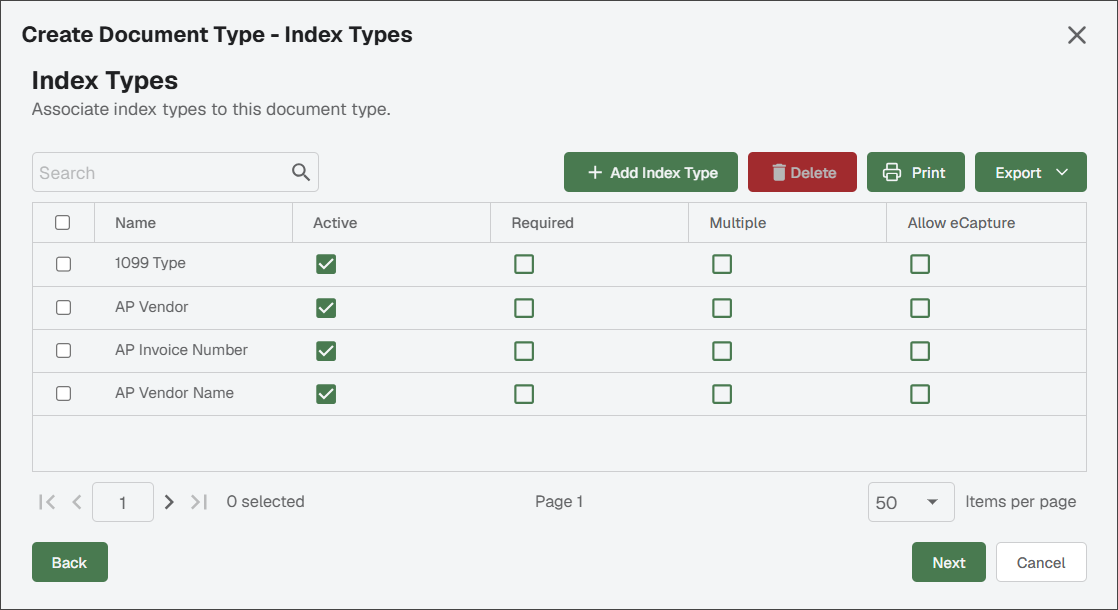Select the AP Vendor row checkbox
Viewport: 1118px width, 610px height.
[x=63, y=307]
